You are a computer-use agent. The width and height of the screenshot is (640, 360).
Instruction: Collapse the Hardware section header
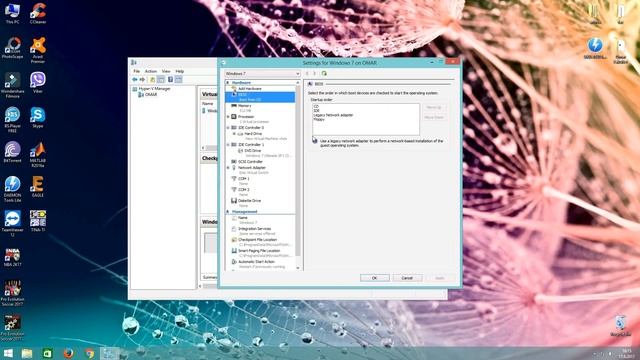pyautogui.click(x=228, y=83)
